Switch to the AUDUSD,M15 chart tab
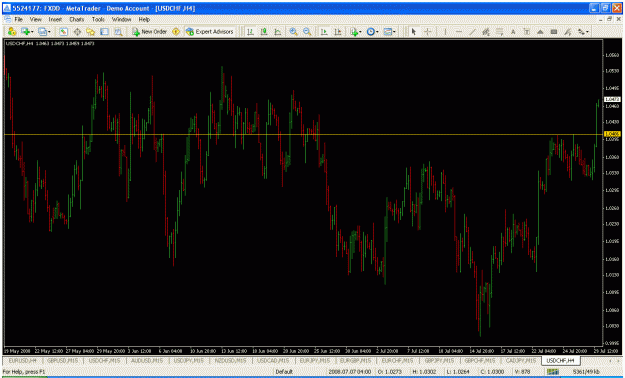The height and width of the screenshot is (378, 625). [x=147, y=360]
